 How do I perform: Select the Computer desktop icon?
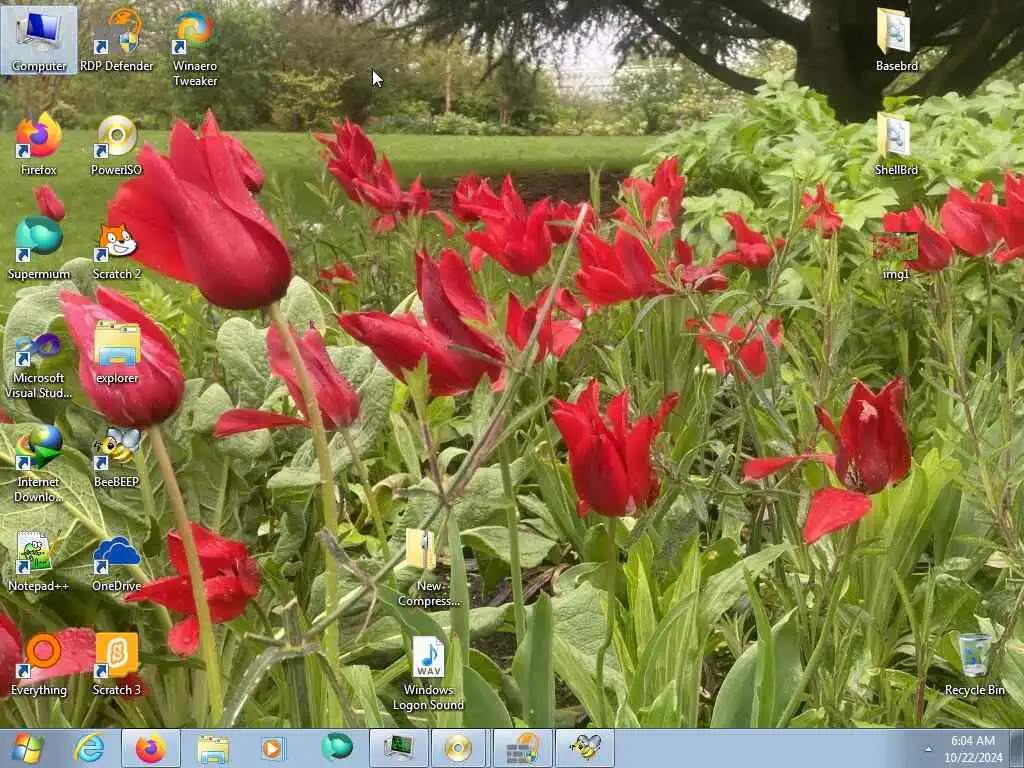click(x=39, y=39)
